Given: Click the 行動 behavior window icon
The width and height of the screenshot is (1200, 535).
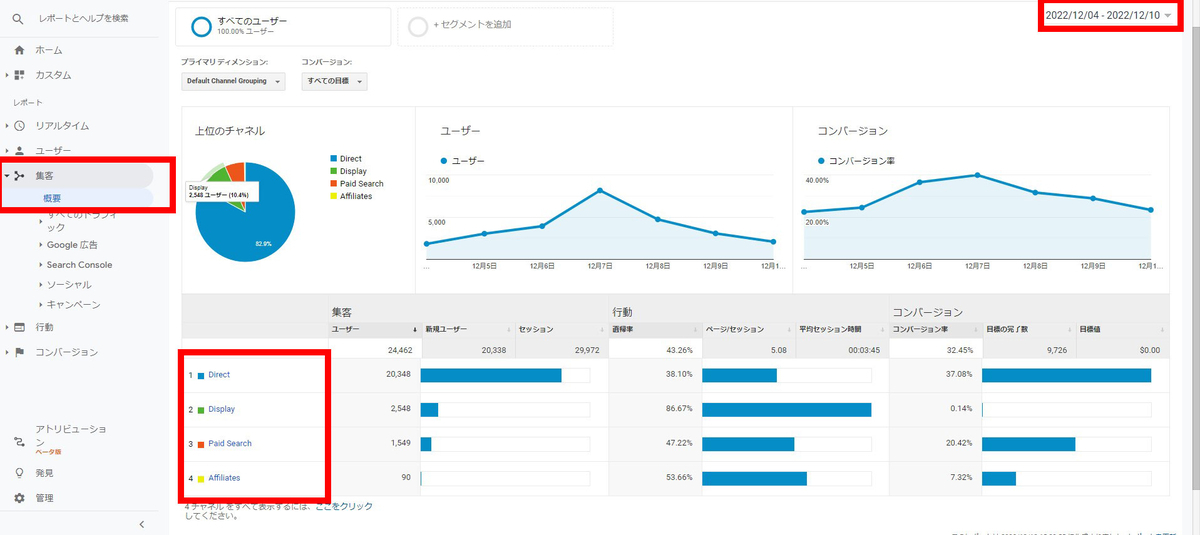Looking at the screenshot, I should (19, 327).
